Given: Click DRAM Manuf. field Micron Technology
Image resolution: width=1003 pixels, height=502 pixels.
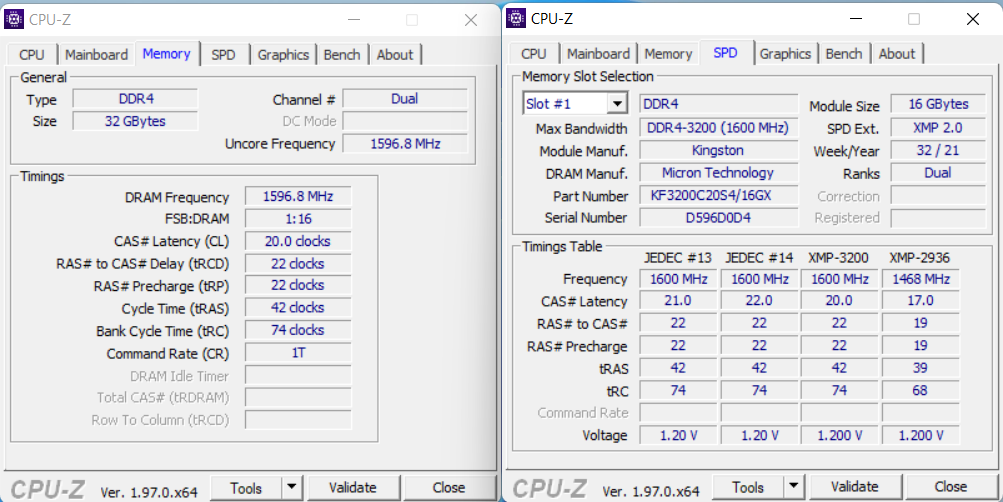Looking at the screenshot, I should [719, 173].
